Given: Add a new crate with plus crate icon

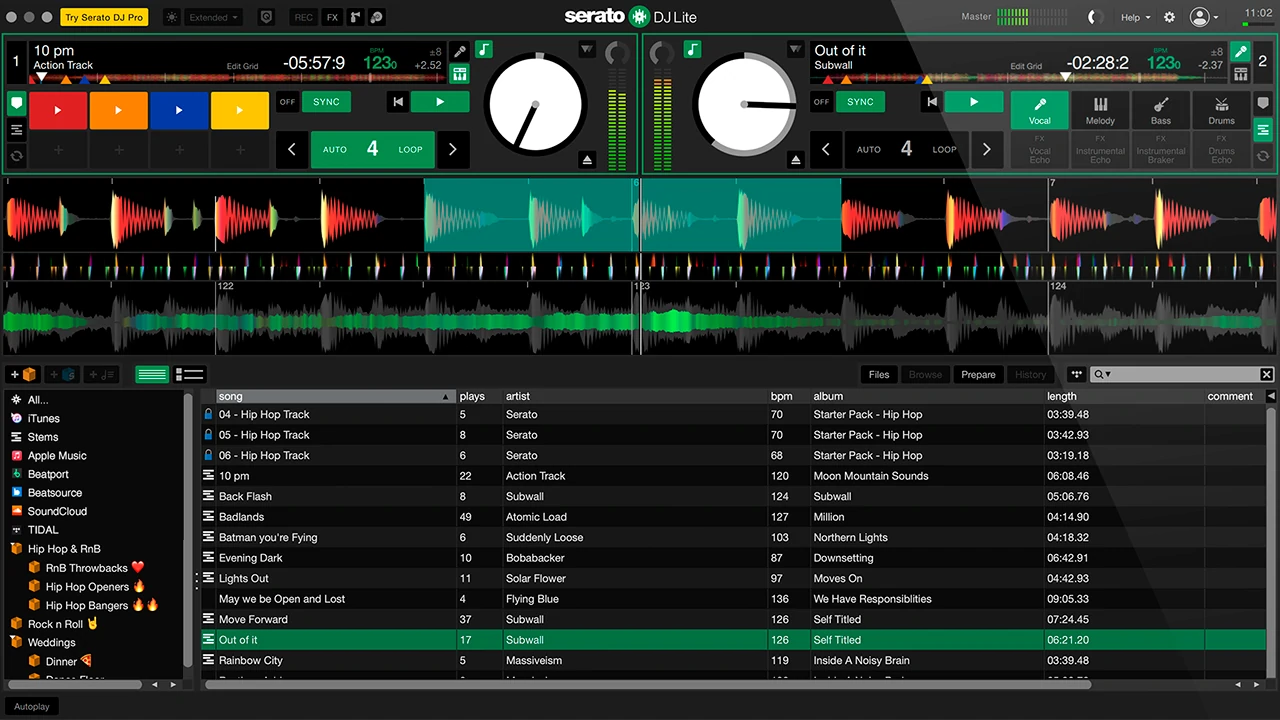Looking at the screenshot, I should click(23, 374).
